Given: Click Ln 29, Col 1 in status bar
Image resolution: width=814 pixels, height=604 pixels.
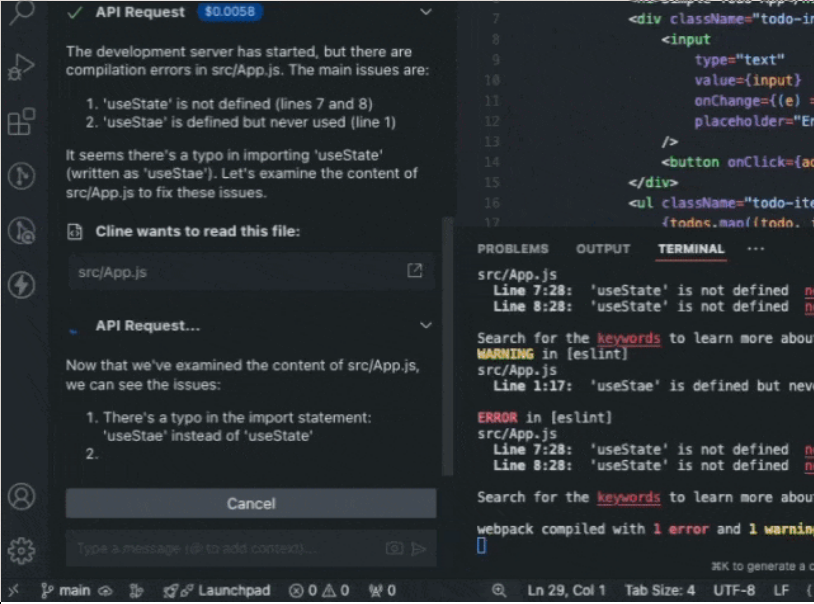Looking at the screenshot, I should tap(566, 590).
